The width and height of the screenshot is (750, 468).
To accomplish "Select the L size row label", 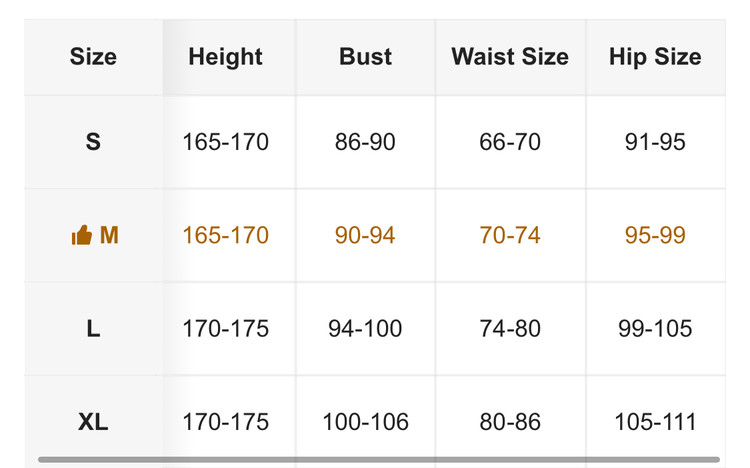I will tap(93, 328).
